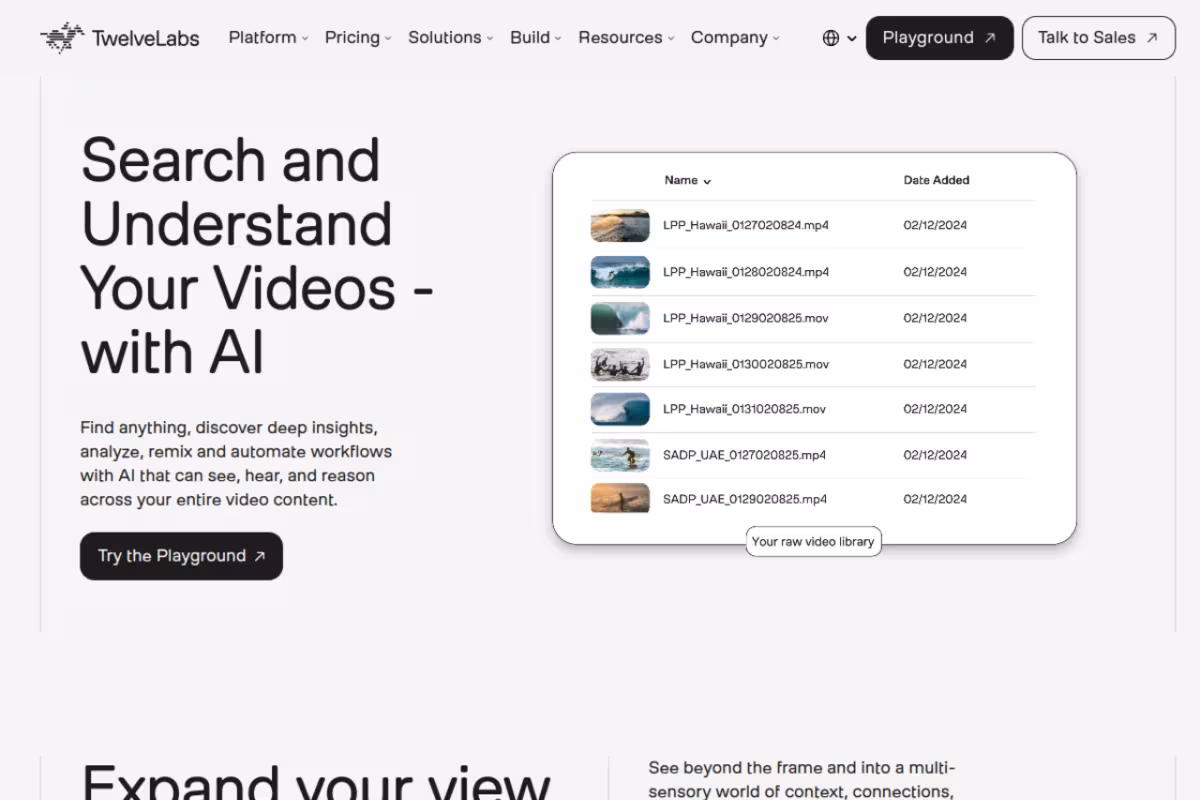Open the Solutions dropdown

pos(451,37)
